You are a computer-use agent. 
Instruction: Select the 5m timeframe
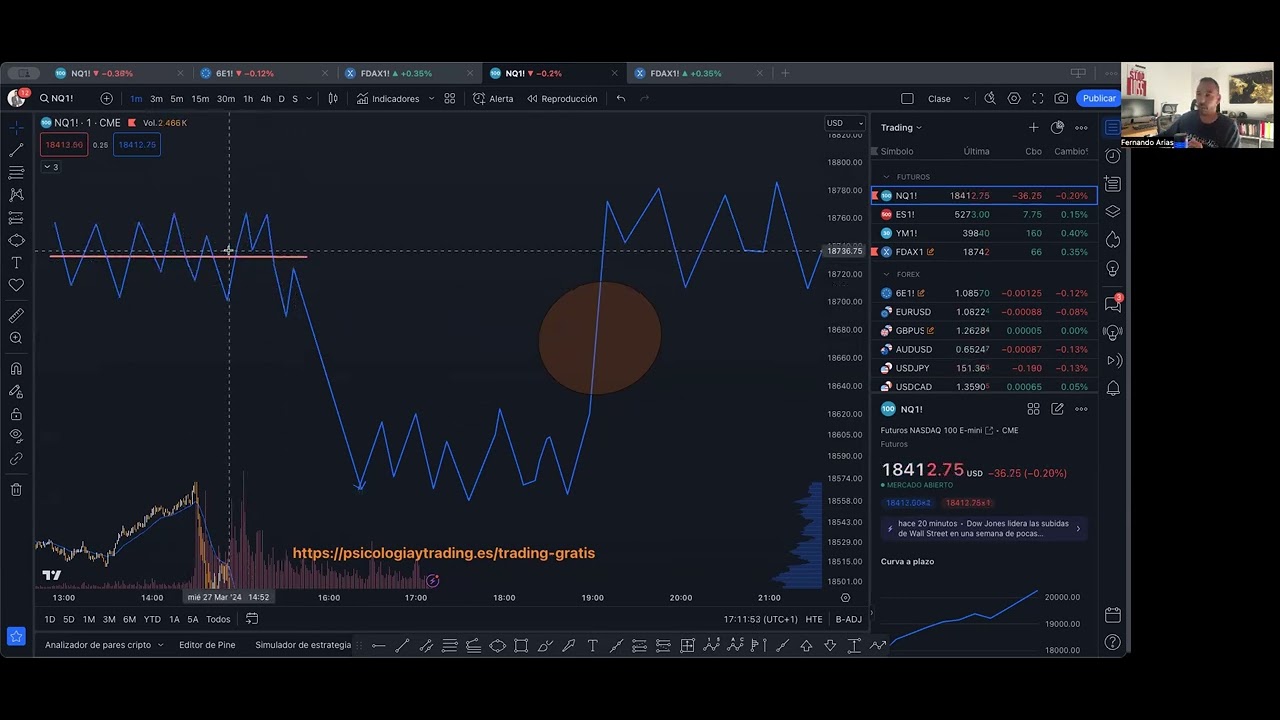point(177,99)
